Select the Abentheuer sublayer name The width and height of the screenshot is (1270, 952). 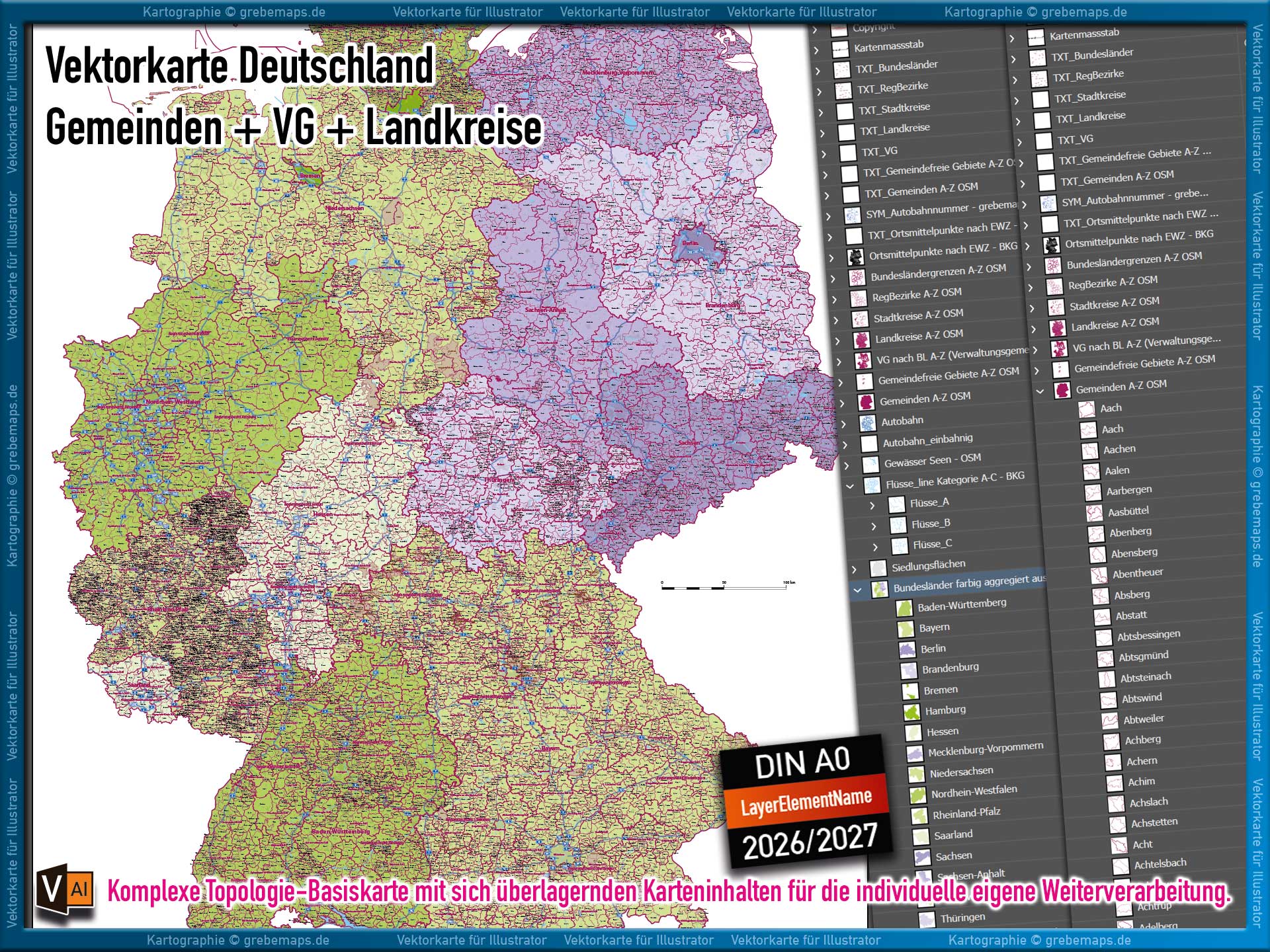[1138, 573]
